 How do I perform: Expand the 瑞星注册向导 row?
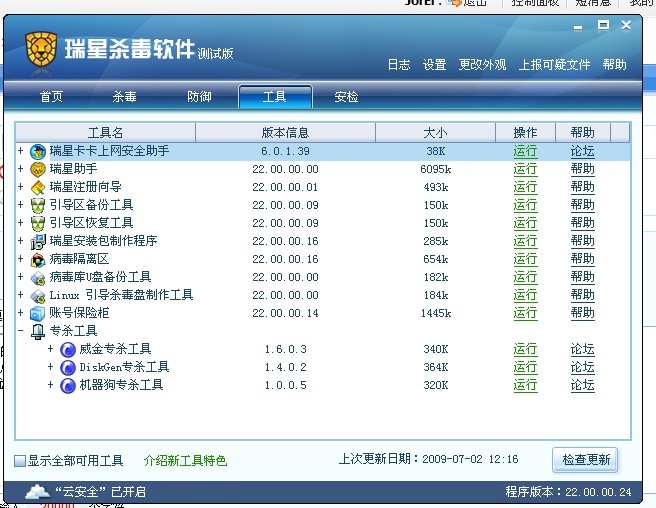click(x=20, y=186)
